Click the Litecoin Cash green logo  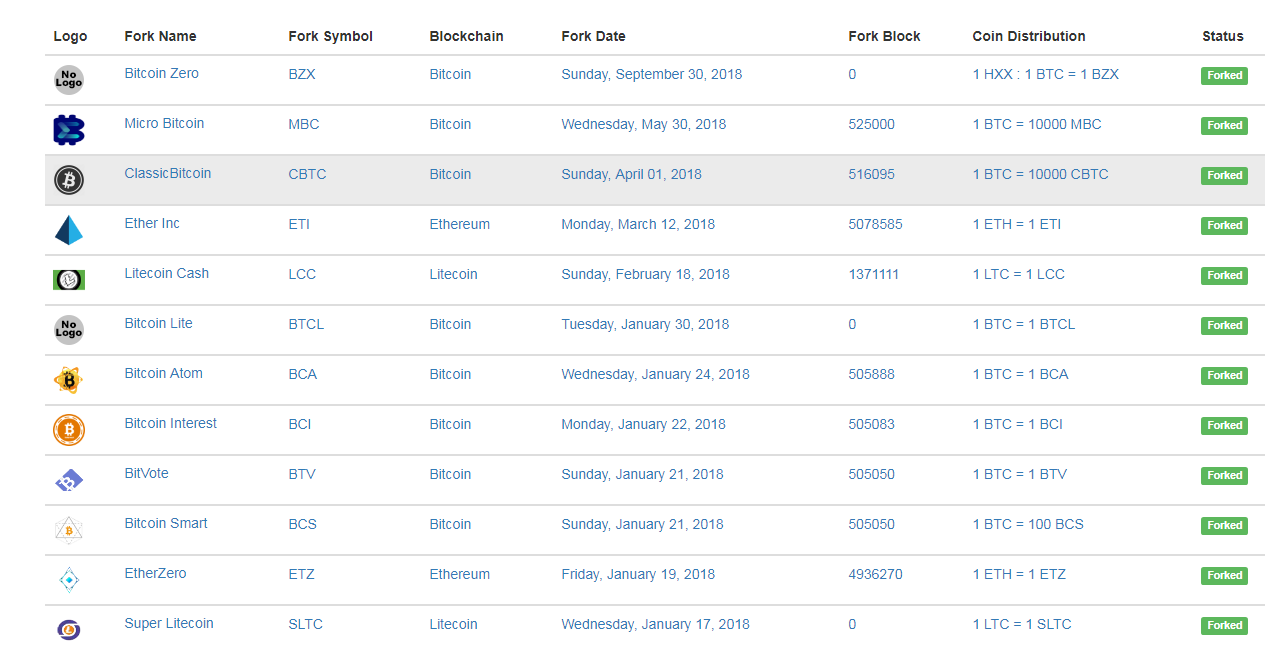[x=69, y=280]
